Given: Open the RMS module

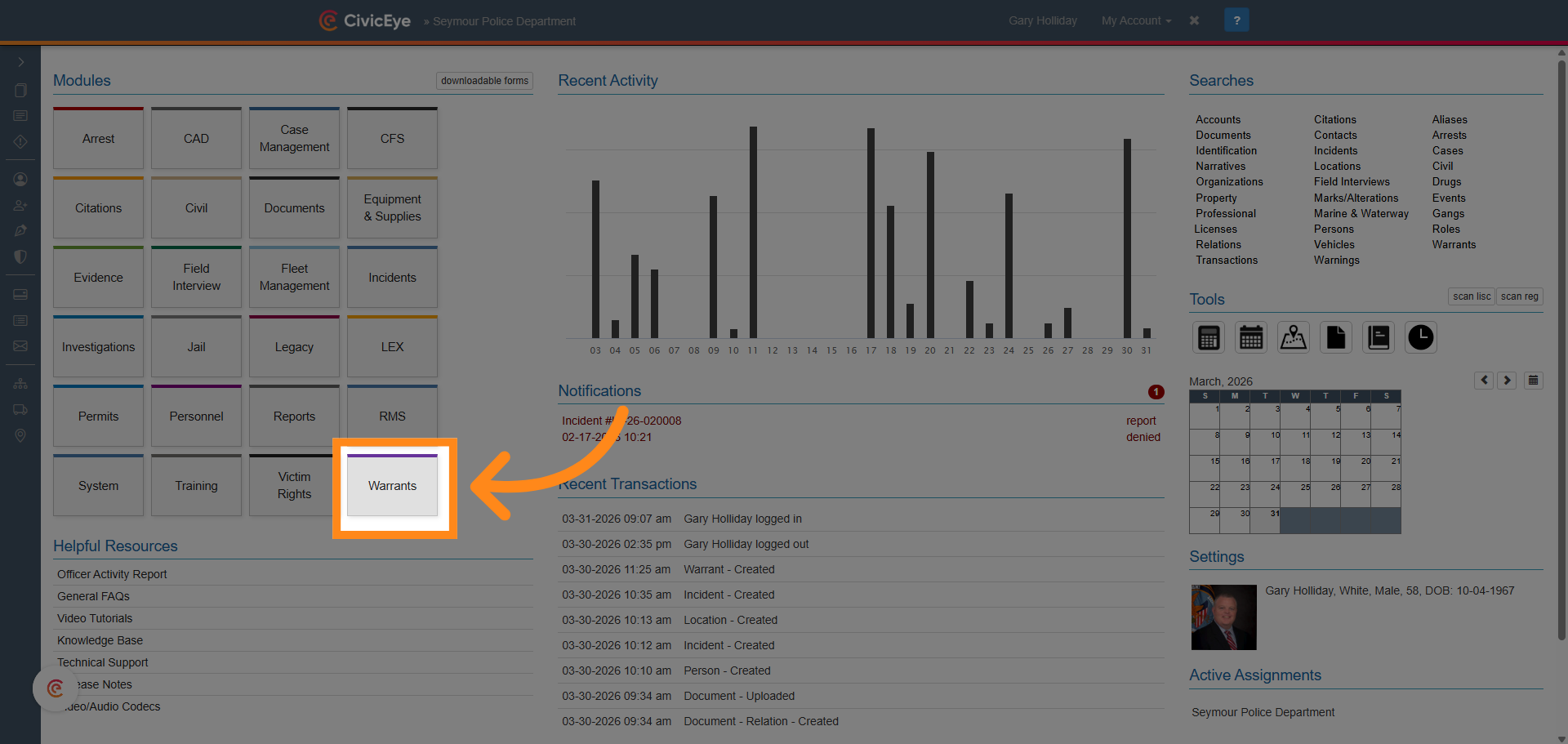Looking at the screenshot, I should click(x=393, y=416).
